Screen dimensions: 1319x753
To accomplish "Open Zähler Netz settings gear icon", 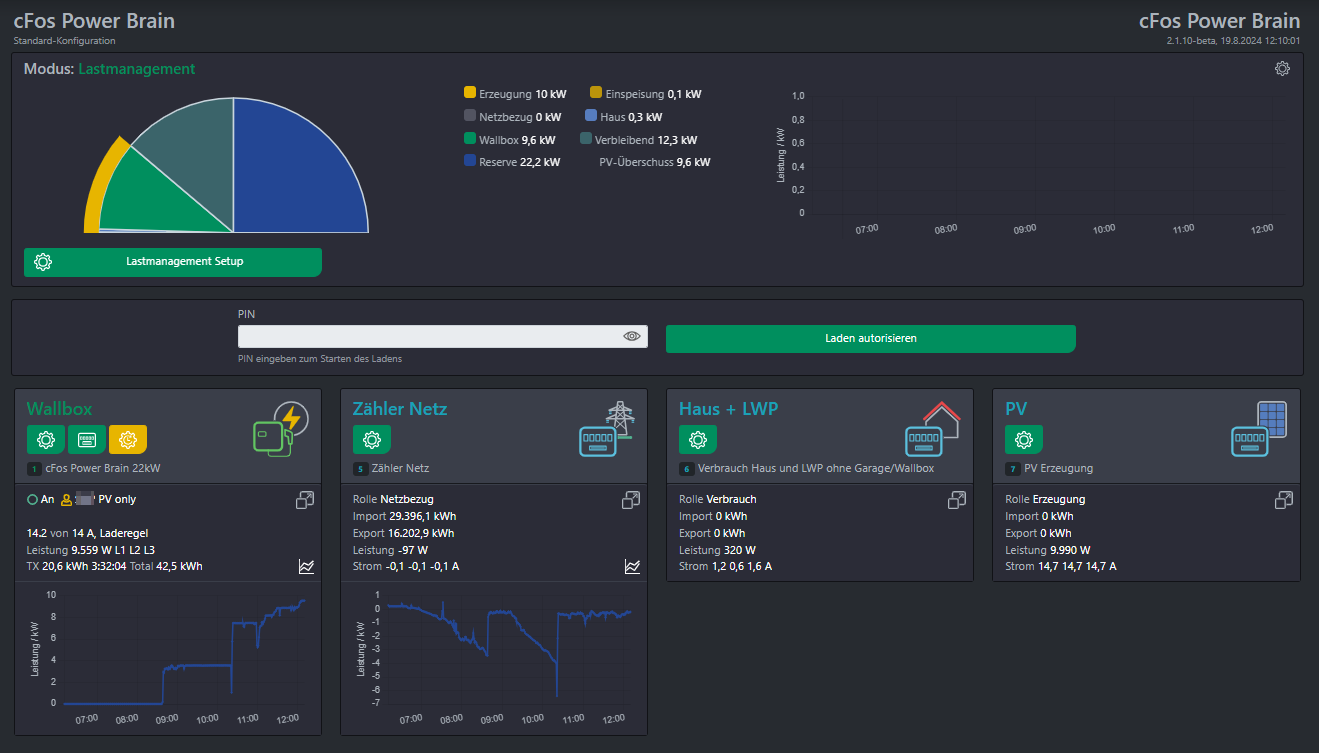I will (372, 439).
